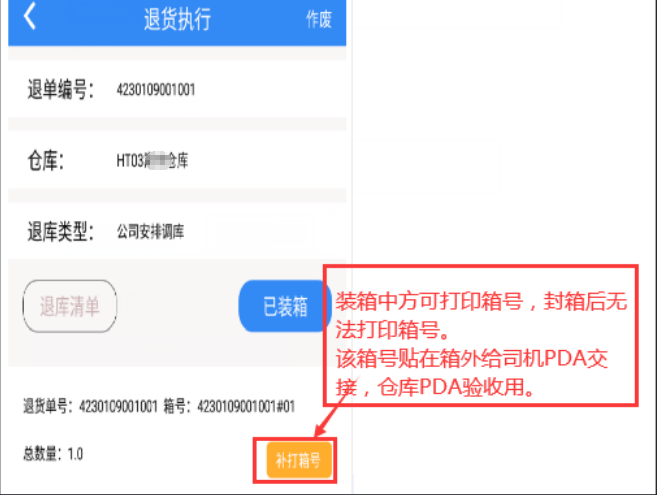Tap the blue 已装箱 button
This screenshot has height=495, width=657.
click(x=285, y=306)
